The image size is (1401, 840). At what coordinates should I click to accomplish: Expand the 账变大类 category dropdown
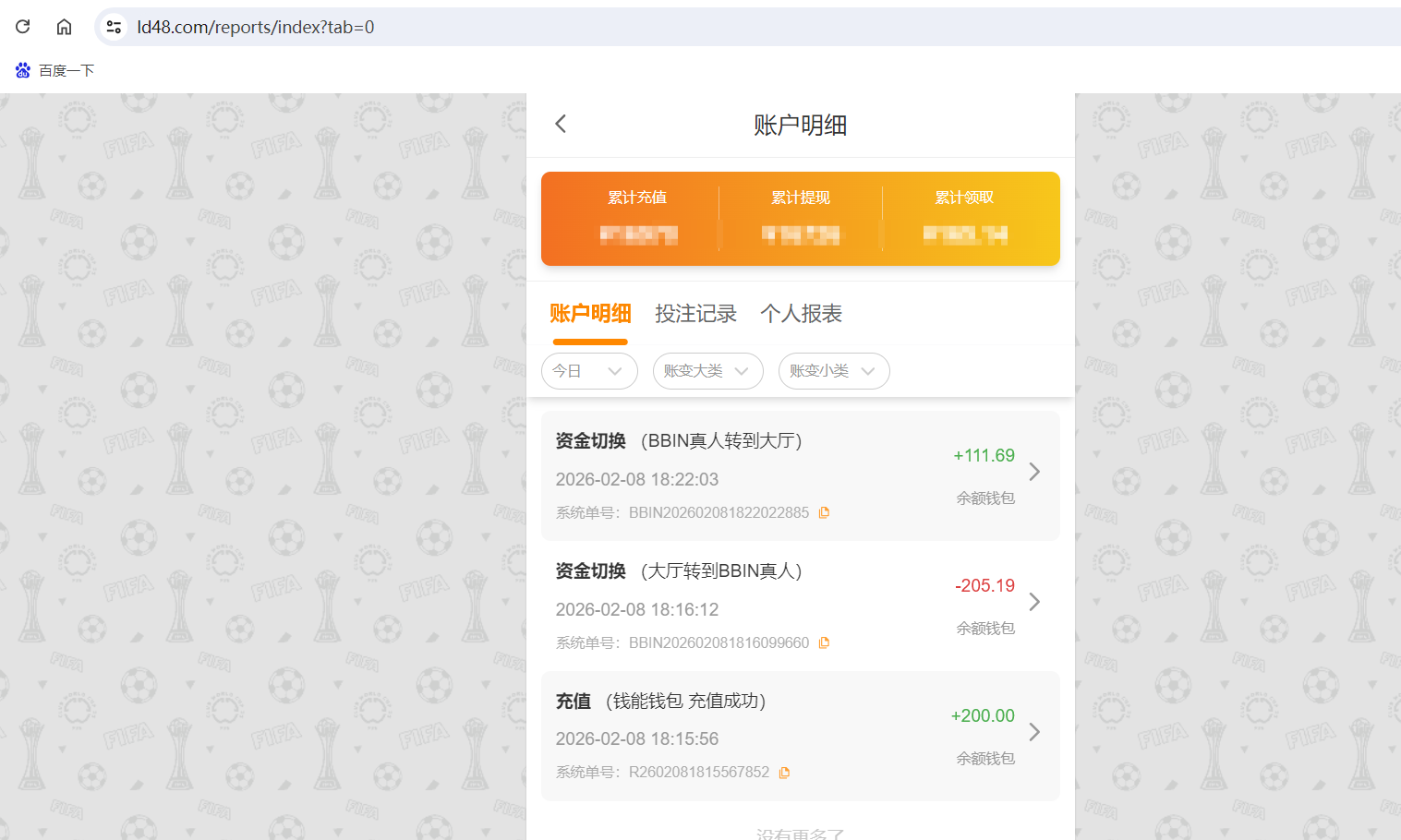pyautogui.click(x=707, y=371)
